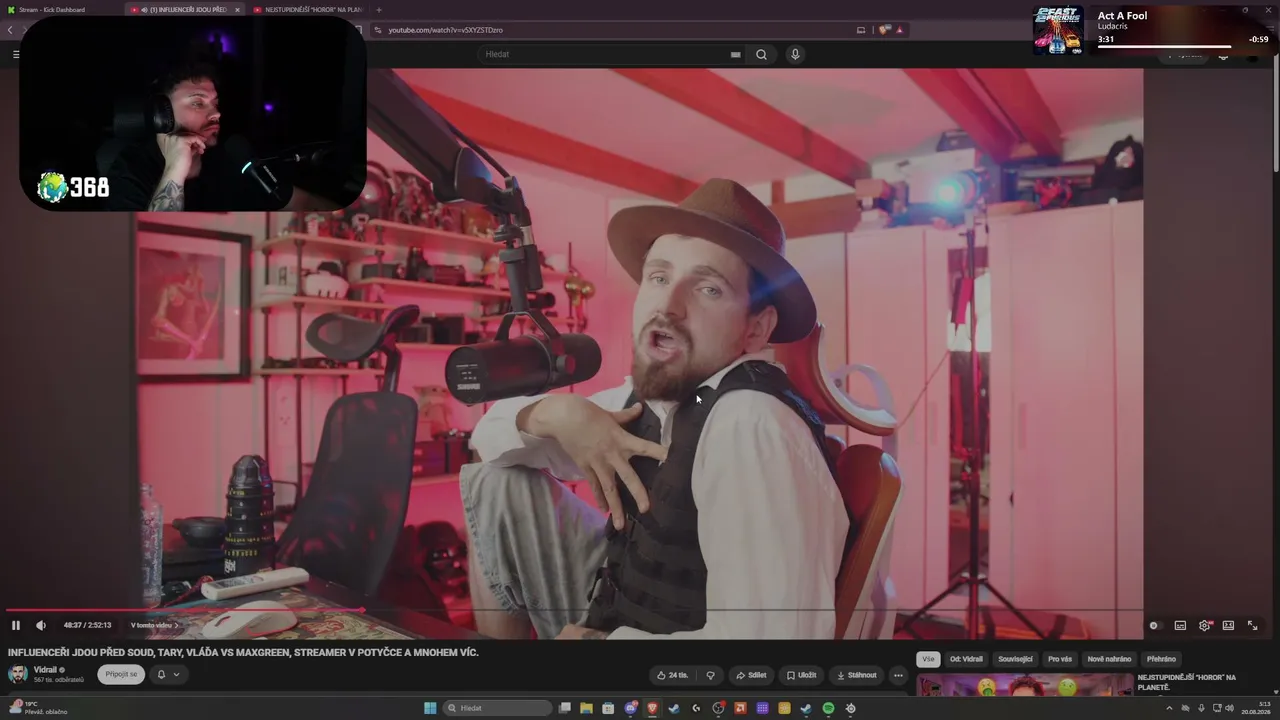The image size is (1280, 720).
Task: Open the 'V tomto videu' chapters
Action: coord(155,625)
